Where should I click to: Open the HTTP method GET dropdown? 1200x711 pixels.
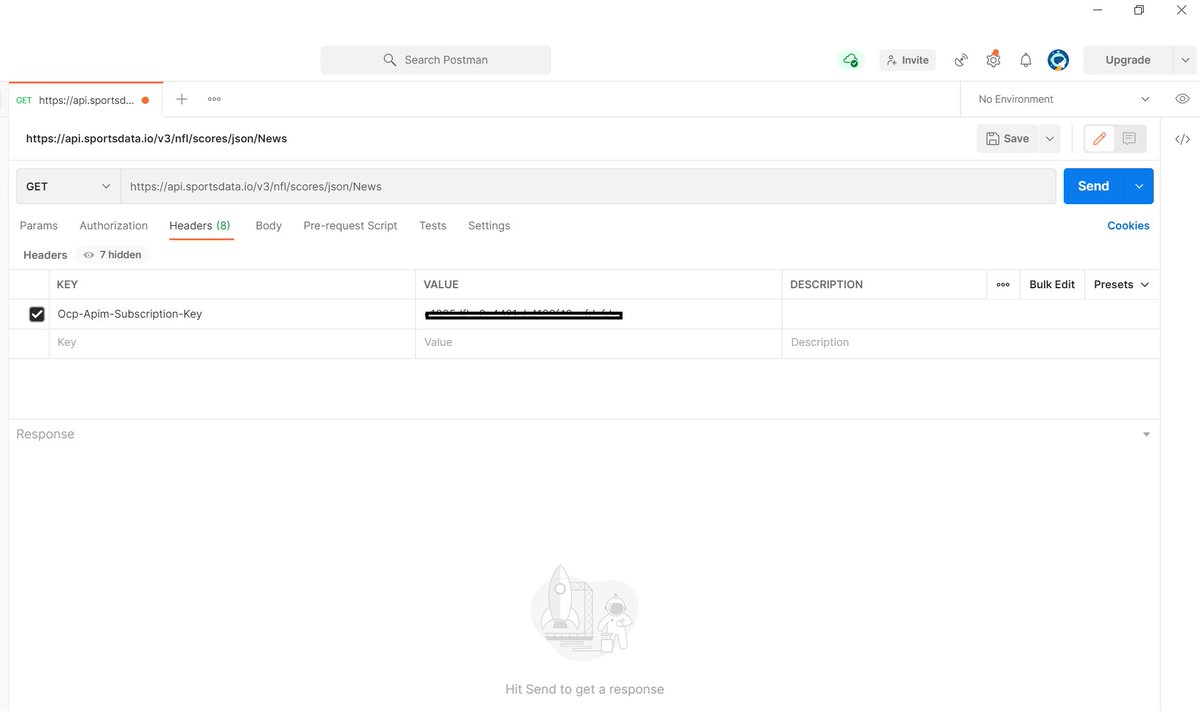pyautogui.click(x=68, y=186)
